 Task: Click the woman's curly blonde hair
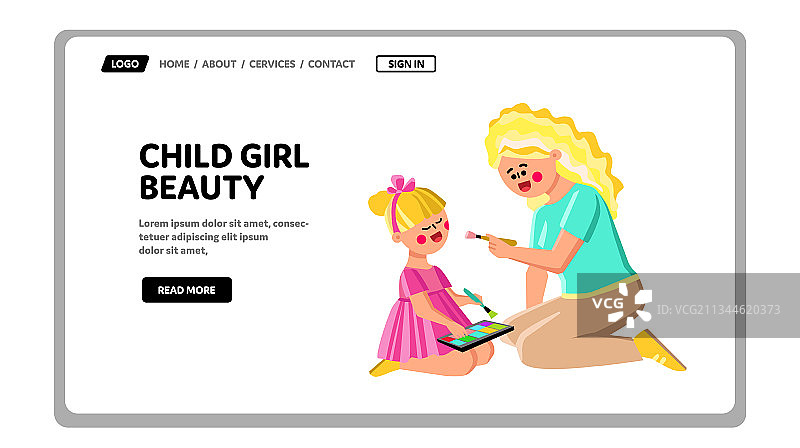[x=556, y=148]
